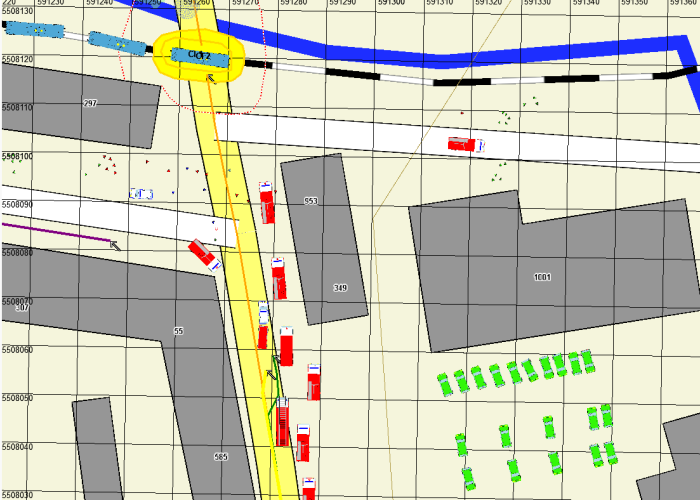Click the 953 building label
Image resolution: width=700 pixels, height=500 pixels.
pyautogui.click(x=311, y=201)
